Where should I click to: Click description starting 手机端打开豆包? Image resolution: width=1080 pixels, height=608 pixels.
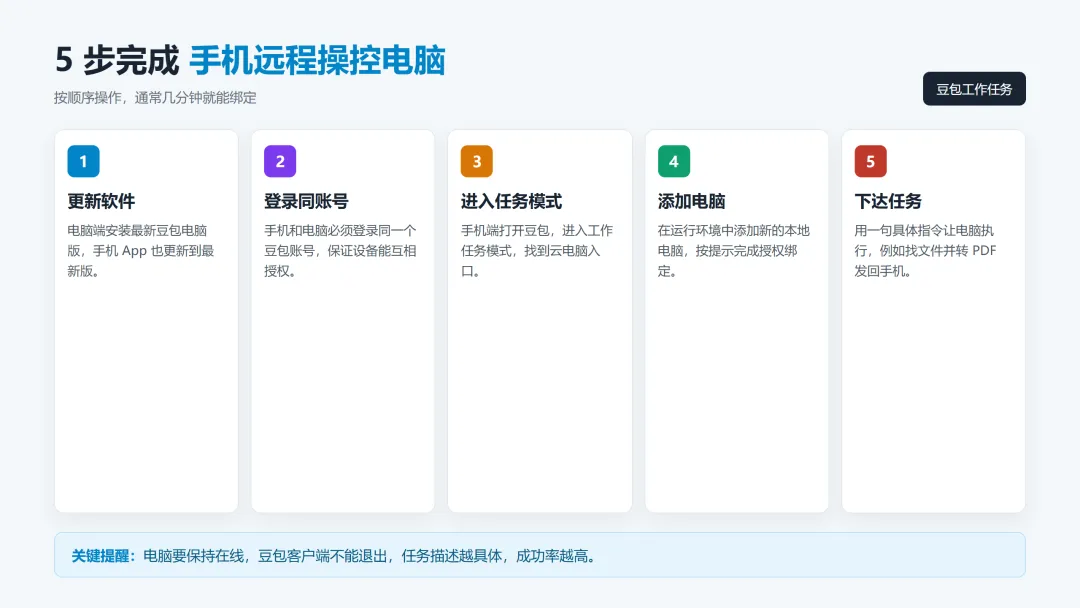(x=537, y=251)
